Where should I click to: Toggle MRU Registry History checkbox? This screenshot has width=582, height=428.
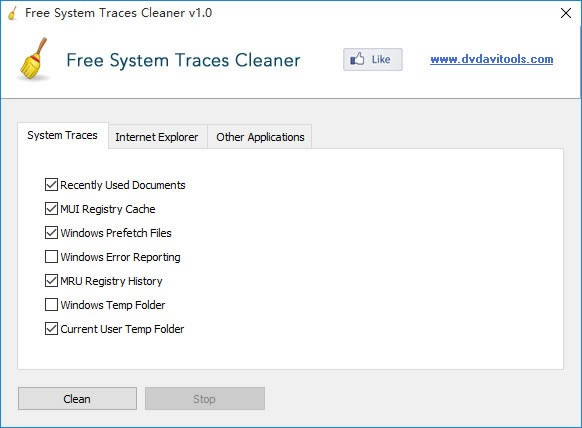coord(51,281)
